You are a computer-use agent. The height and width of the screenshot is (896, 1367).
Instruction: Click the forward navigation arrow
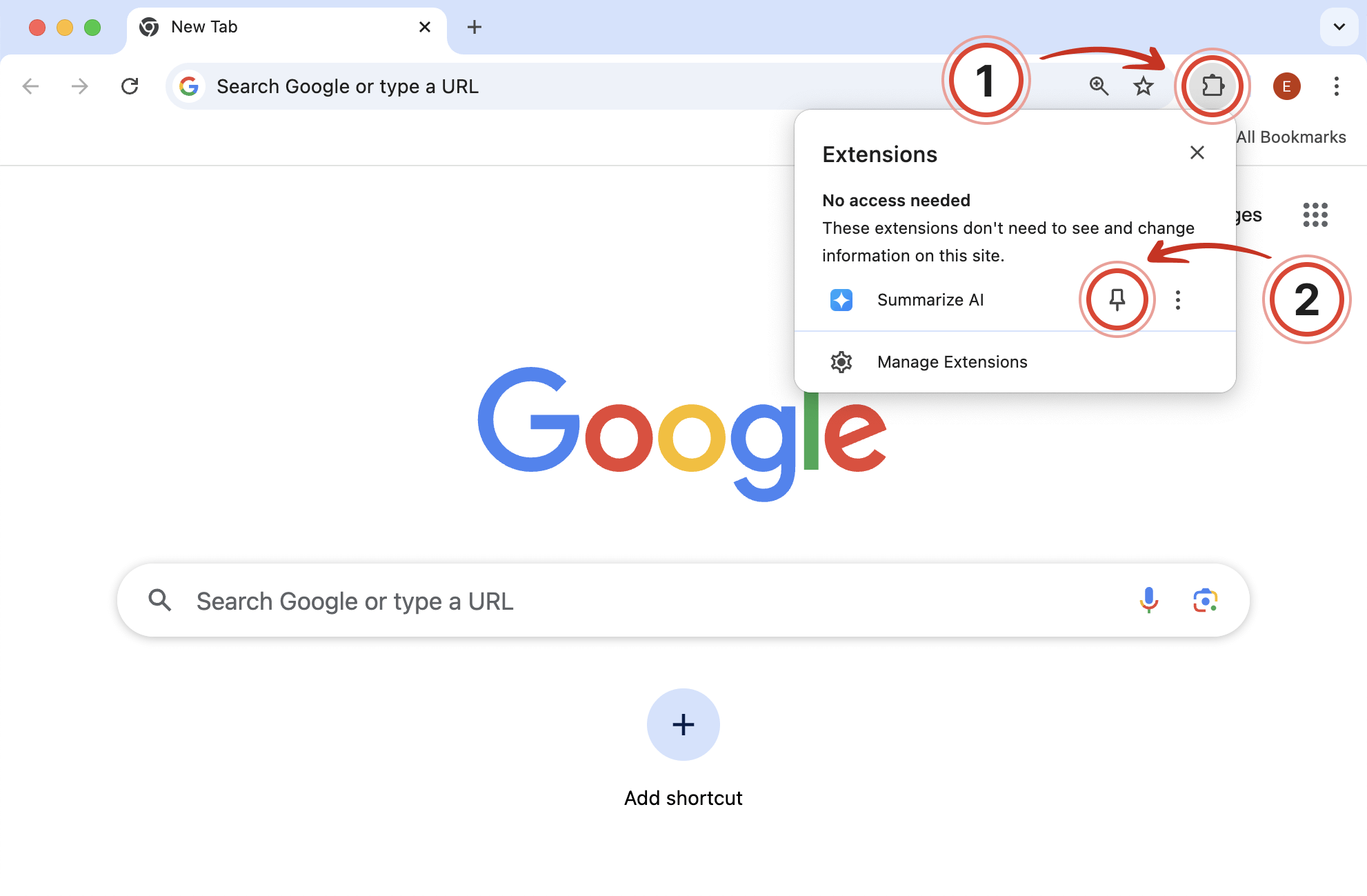point(79,86)
